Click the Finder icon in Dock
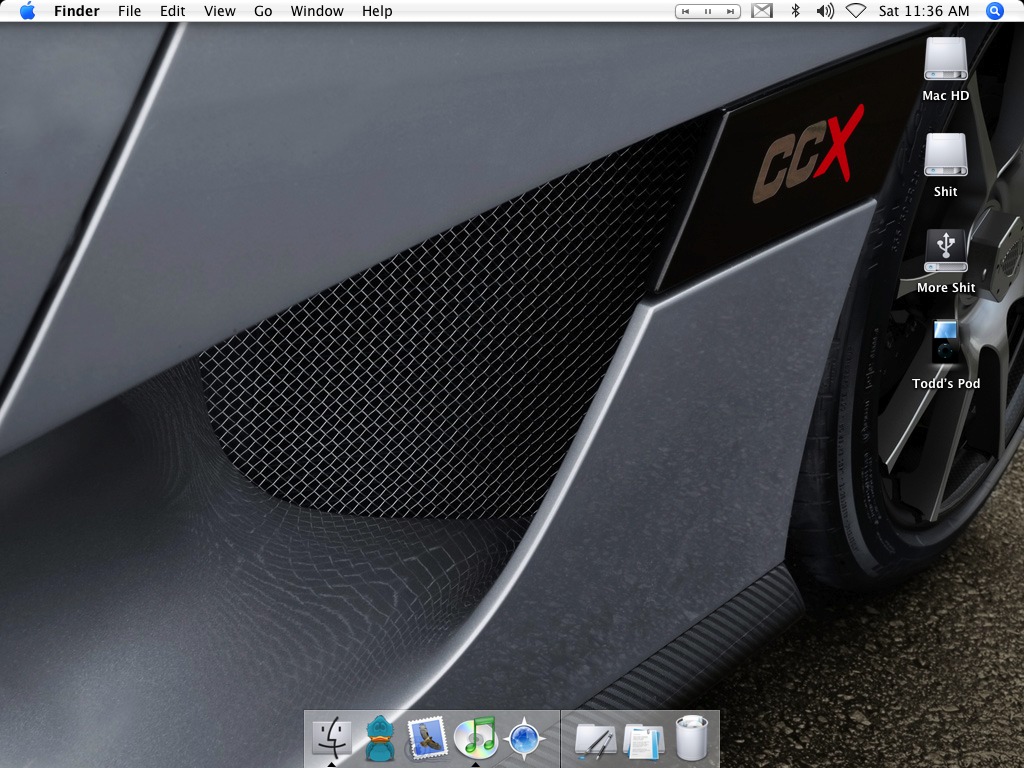This screenshot has width=1024, height=768. (332, 738)
